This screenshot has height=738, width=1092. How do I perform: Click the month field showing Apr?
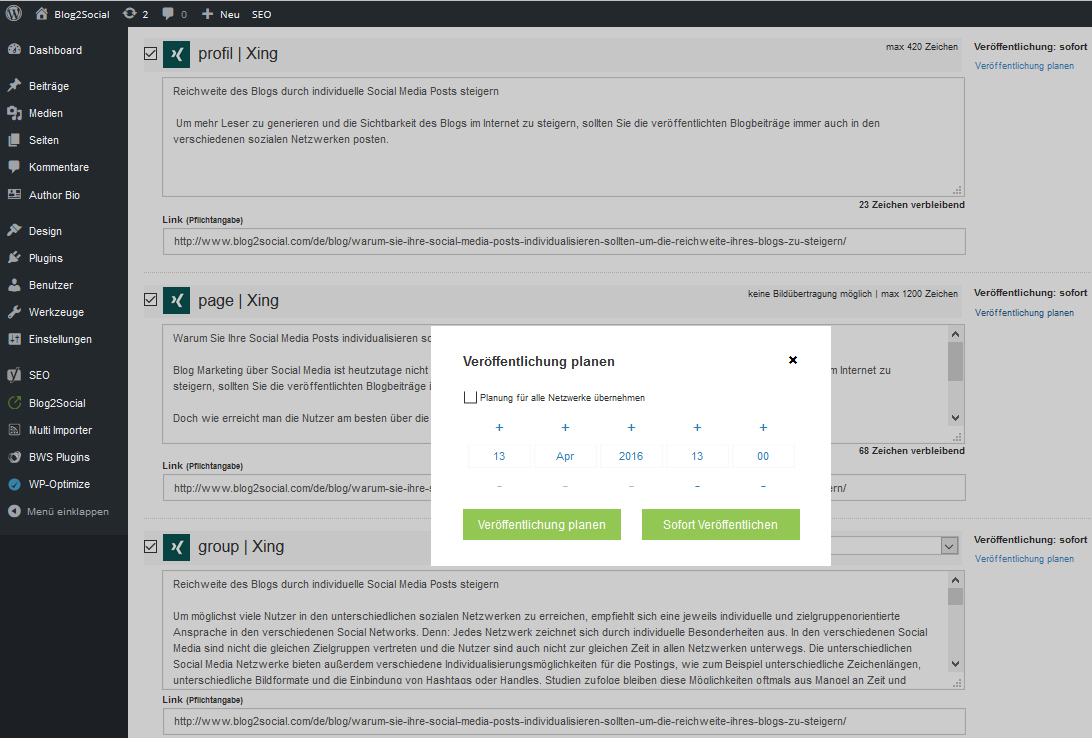(565, 456)
